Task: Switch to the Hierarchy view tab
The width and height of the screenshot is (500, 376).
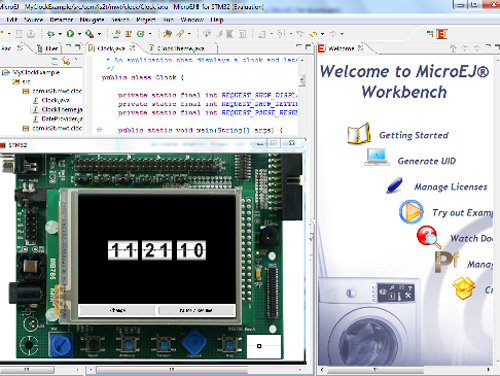Action: click(48, 49)
